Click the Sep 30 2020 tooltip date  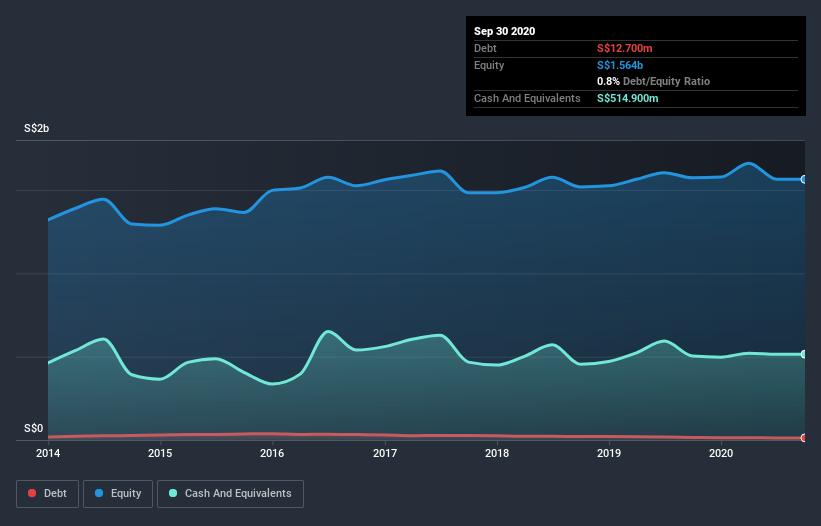505,31
